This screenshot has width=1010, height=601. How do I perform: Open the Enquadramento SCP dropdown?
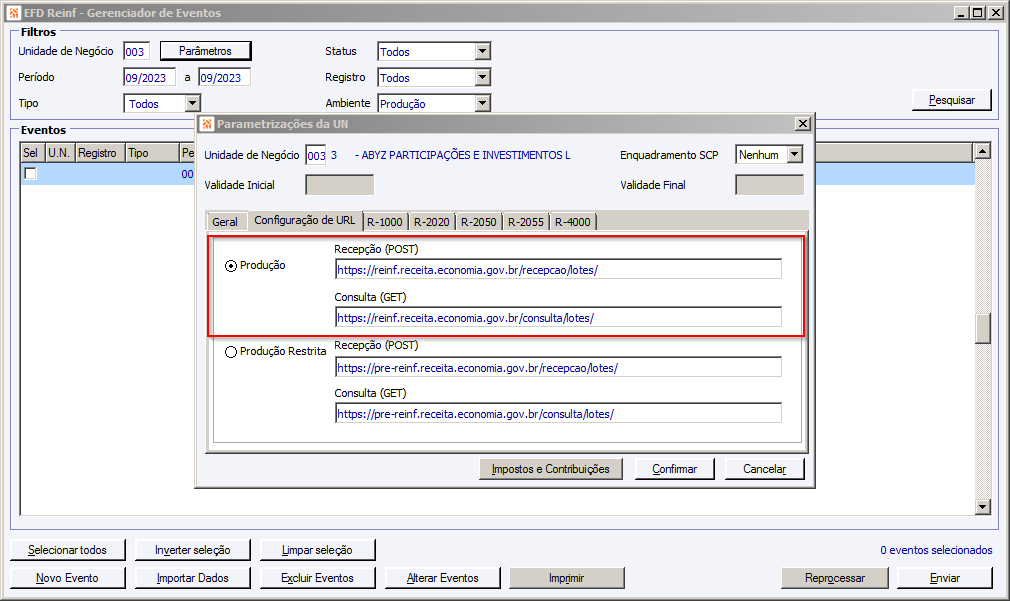point(795,155)
